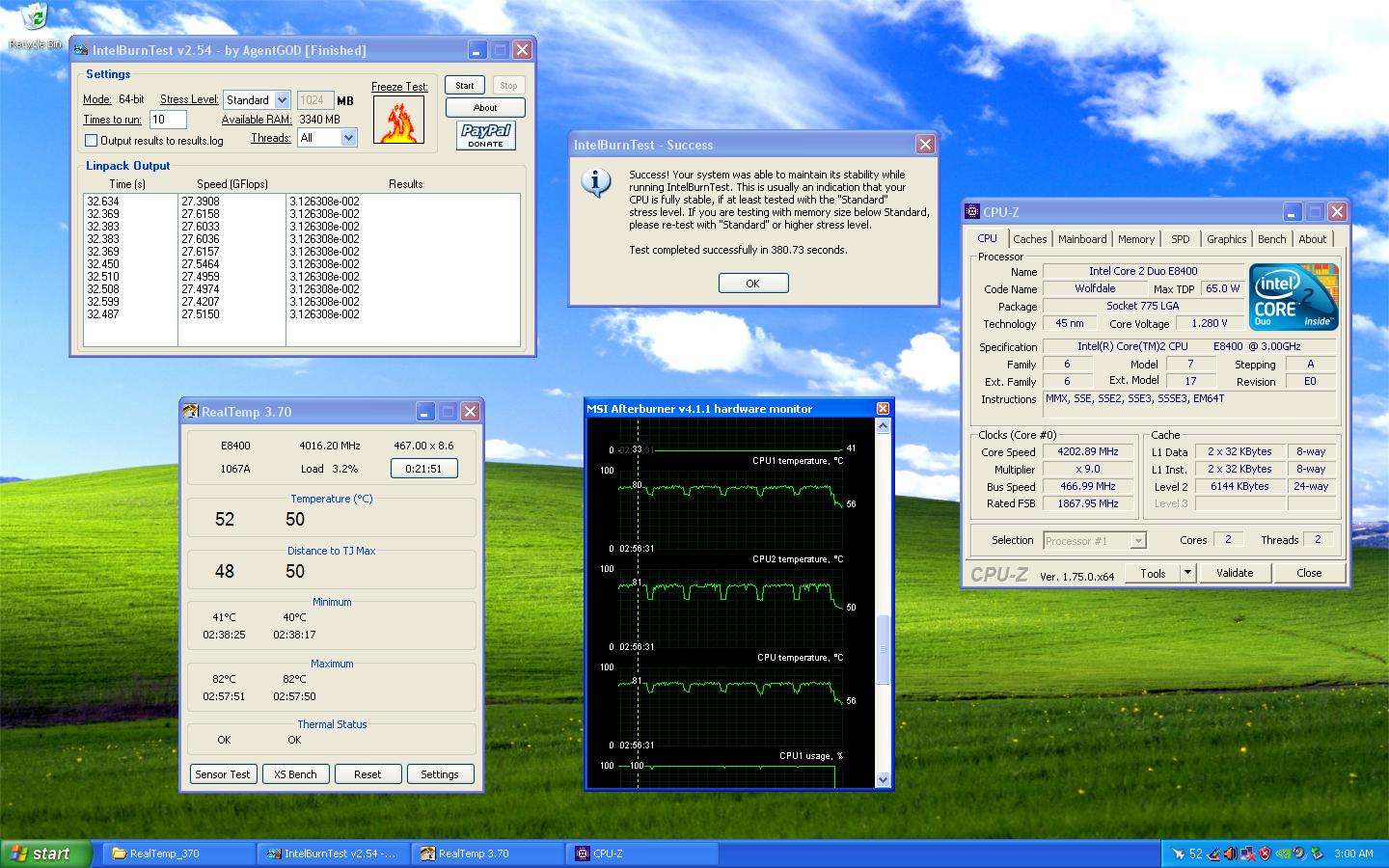Click the Validate button in CPU-Z
This screenshot has height=868, width=1389.
click(x=1235, y=573)
